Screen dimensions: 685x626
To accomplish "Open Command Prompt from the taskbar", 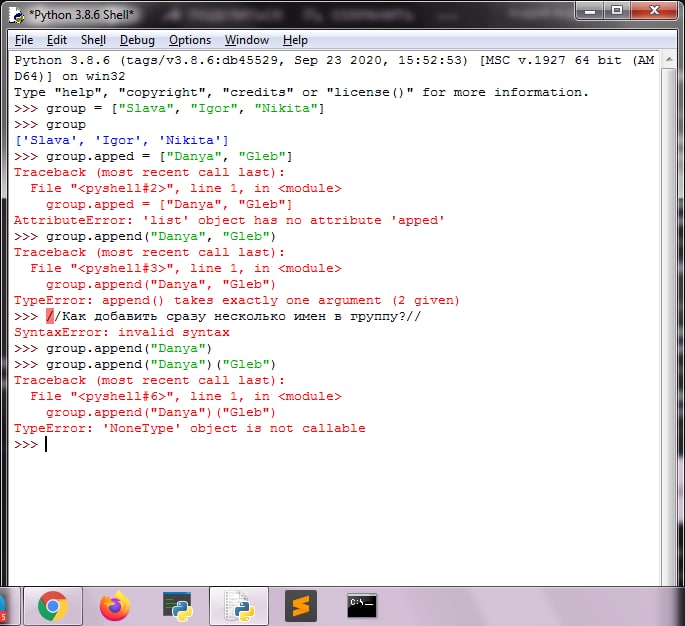I will pyautogui.click(x=362, y=605).
